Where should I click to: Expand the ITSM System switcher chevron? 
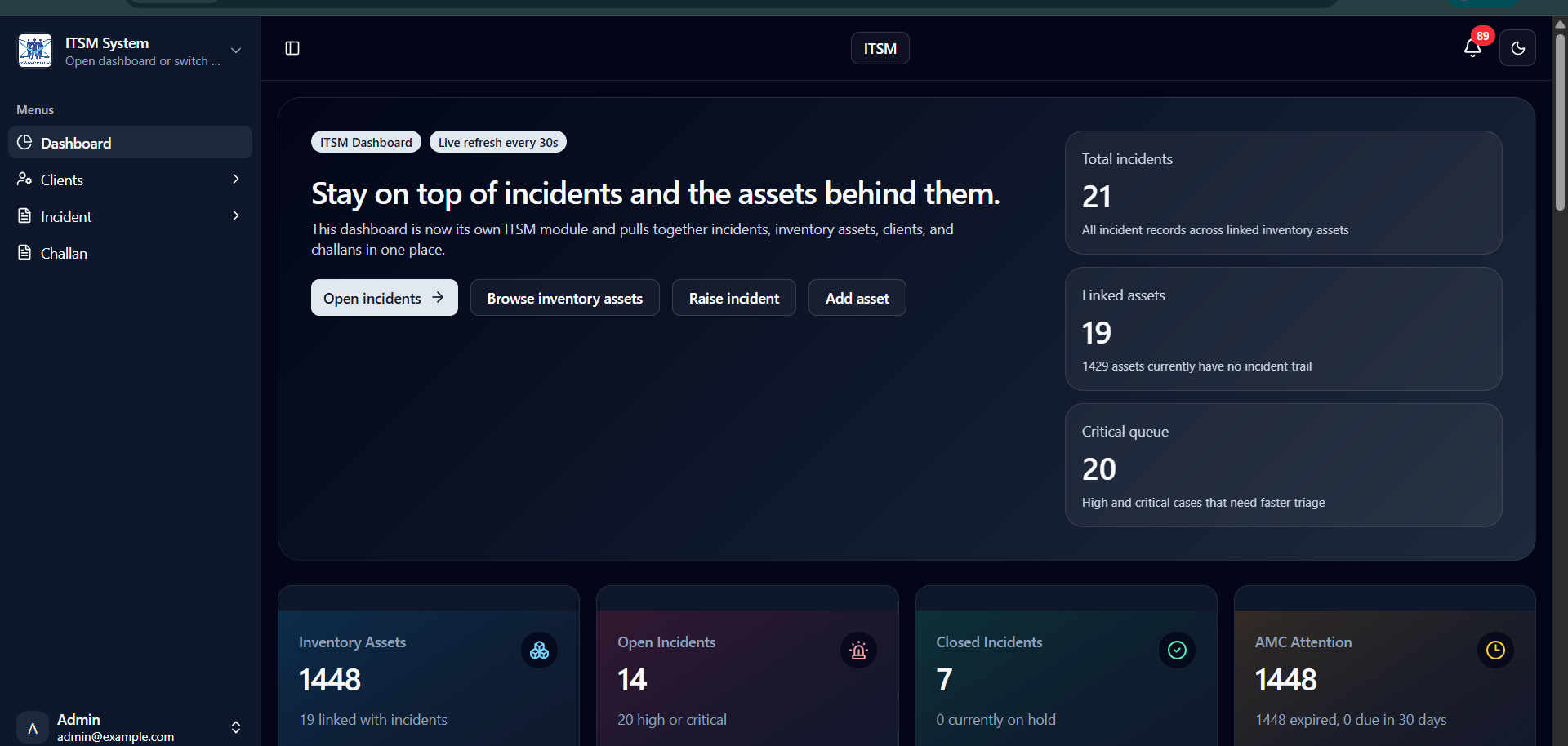[236, 50]
